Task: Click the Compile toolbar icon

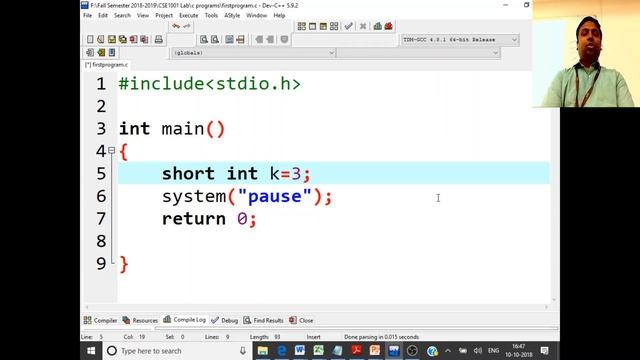Action: 302,27
